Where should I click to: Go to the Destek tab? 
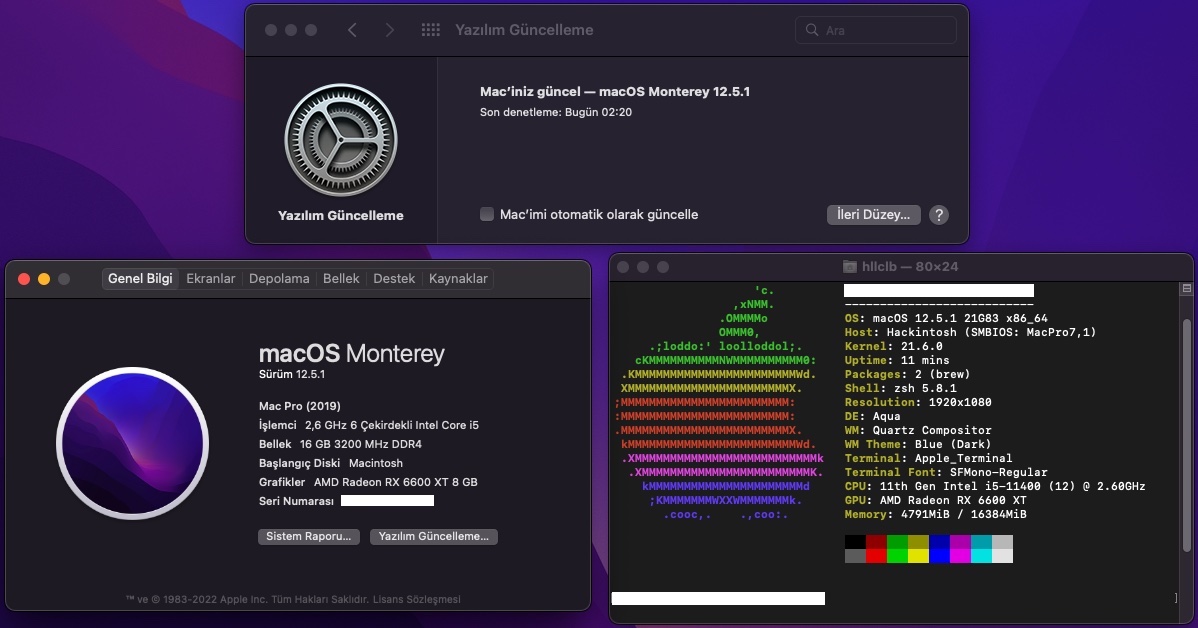[394, 279]
